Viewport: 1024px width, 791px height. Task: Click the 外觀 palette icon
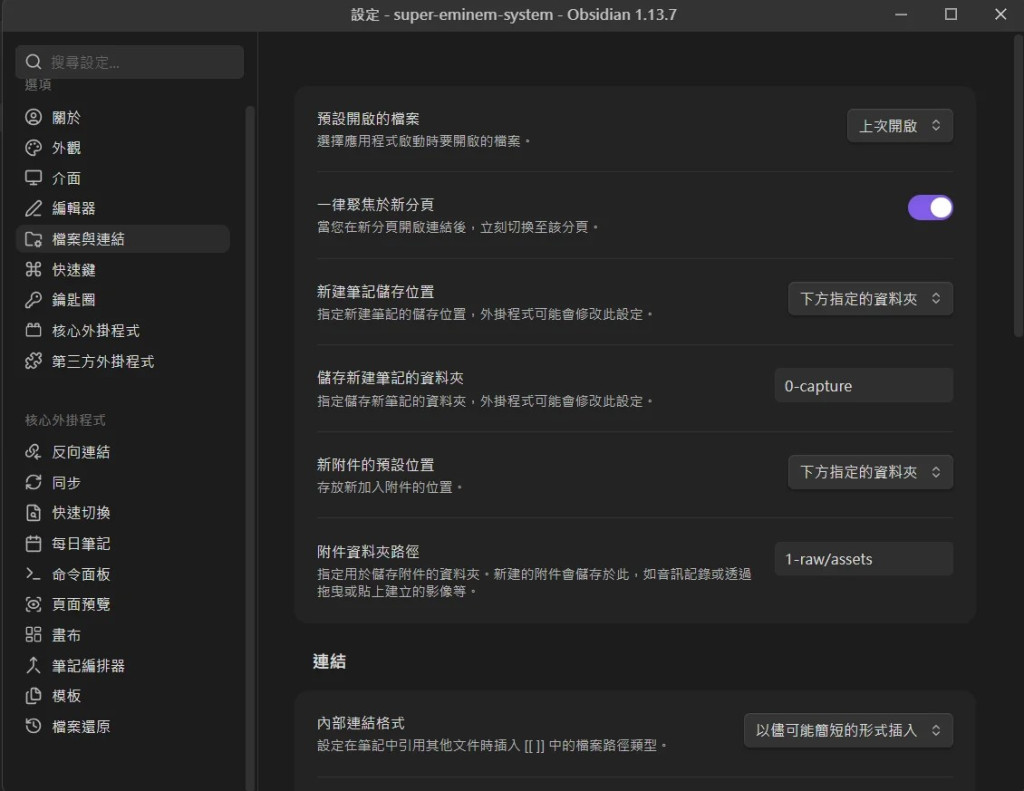coord(33,148)
